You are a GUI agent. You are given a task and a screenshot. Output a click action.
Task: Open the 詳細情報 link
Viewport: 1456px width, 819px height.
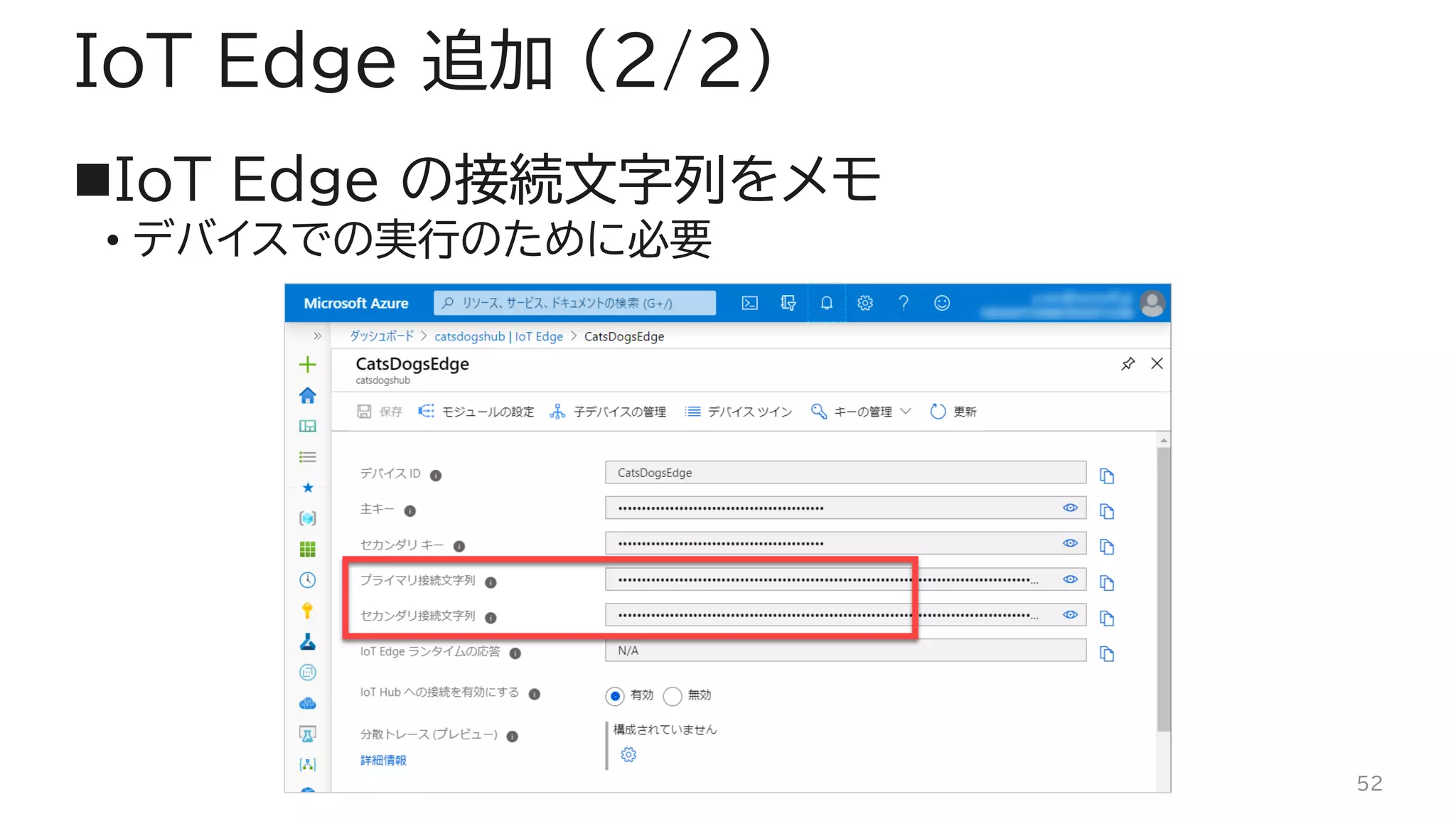click(383, 761)
